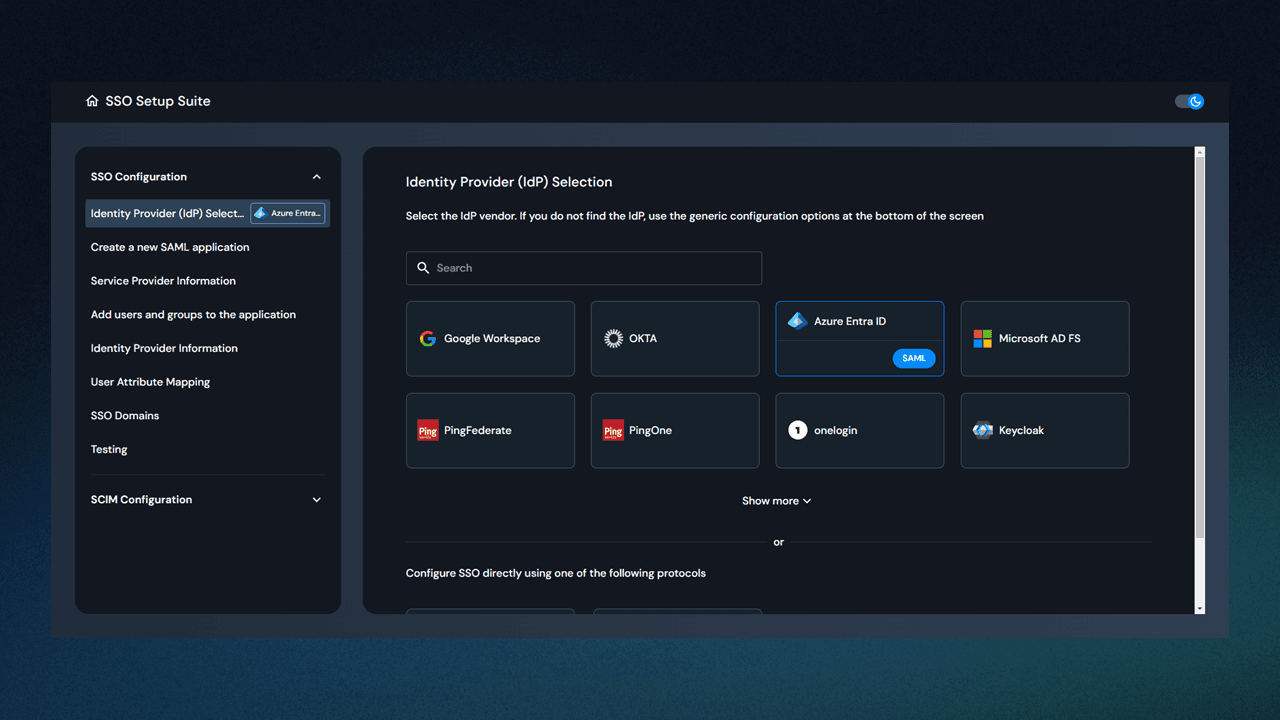Image resolution: width=1280 pixels, height=720 pixels.
Task: Click the Google Workspace logo icon
Action: coord(427,339)
